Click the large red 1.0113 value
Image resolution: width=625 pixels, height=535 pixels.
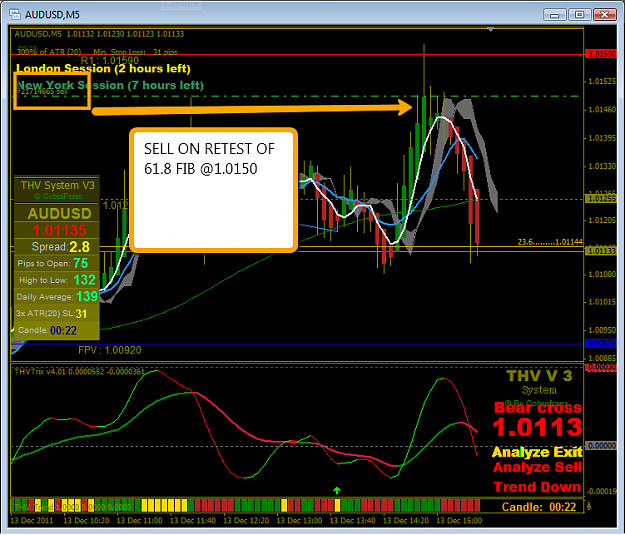tap(537, 427)
